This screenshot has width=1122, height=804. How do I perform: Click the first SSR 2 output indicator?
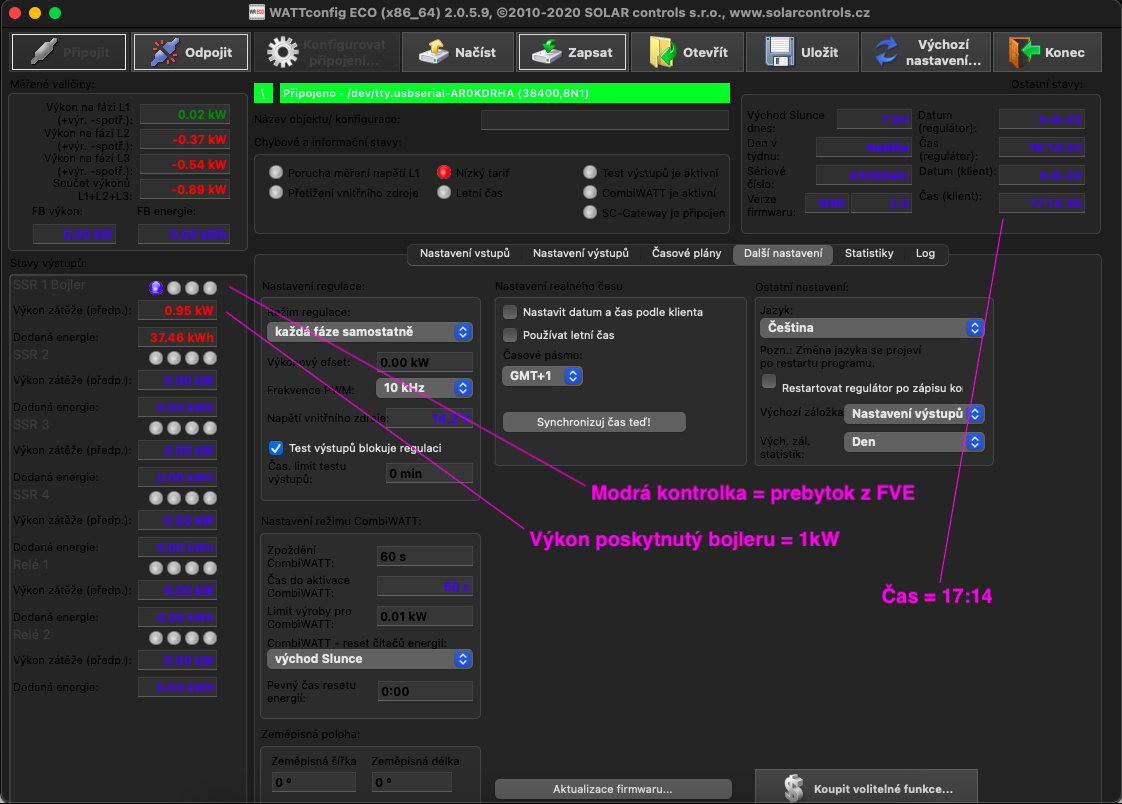[156, 358]
